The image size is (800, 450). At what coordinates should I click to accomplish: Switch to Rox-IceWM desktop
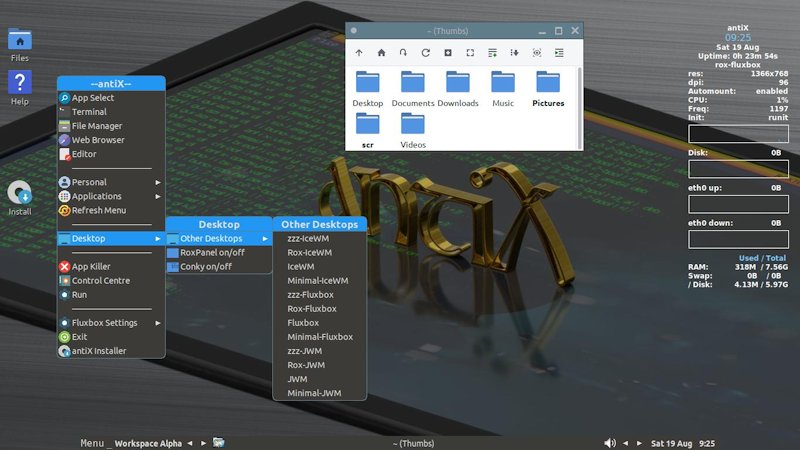tap(319, 253)
